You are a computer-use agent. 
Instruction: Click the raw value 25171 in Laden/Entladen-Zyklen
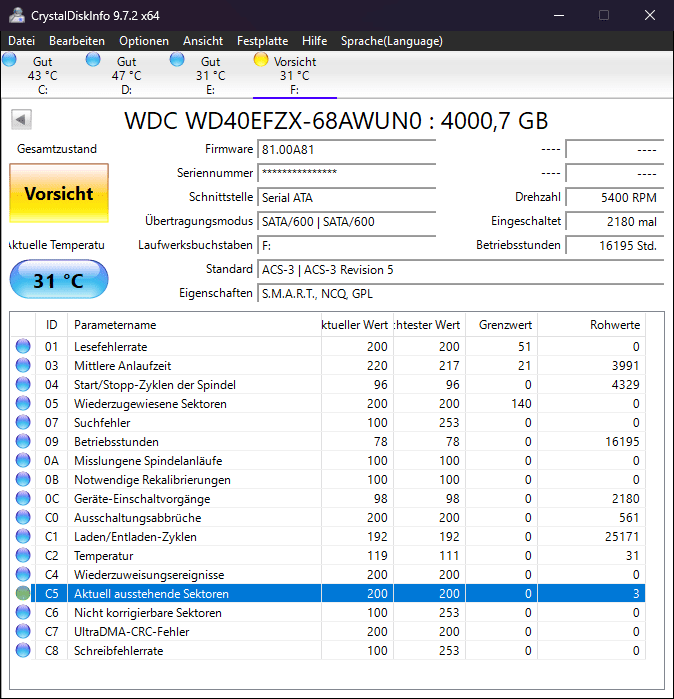pos(622,536)
